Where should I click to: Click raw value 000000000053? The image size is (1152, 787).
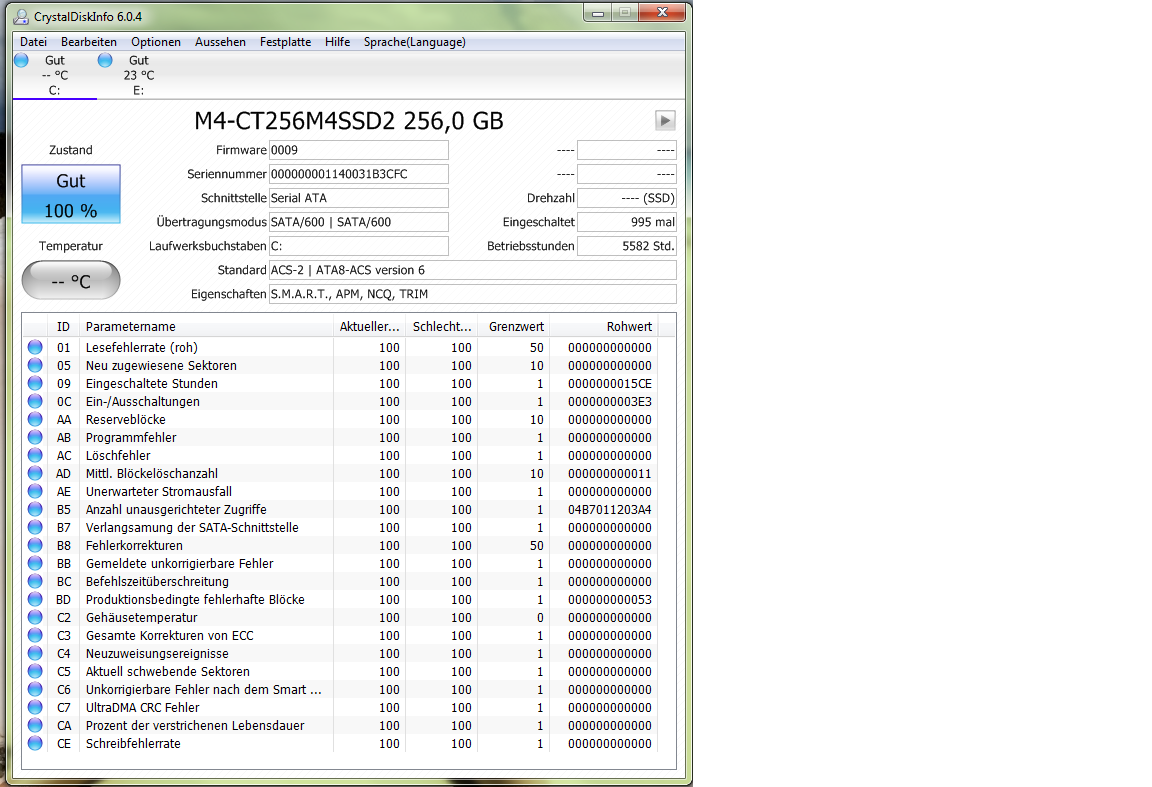click(610, 600)
